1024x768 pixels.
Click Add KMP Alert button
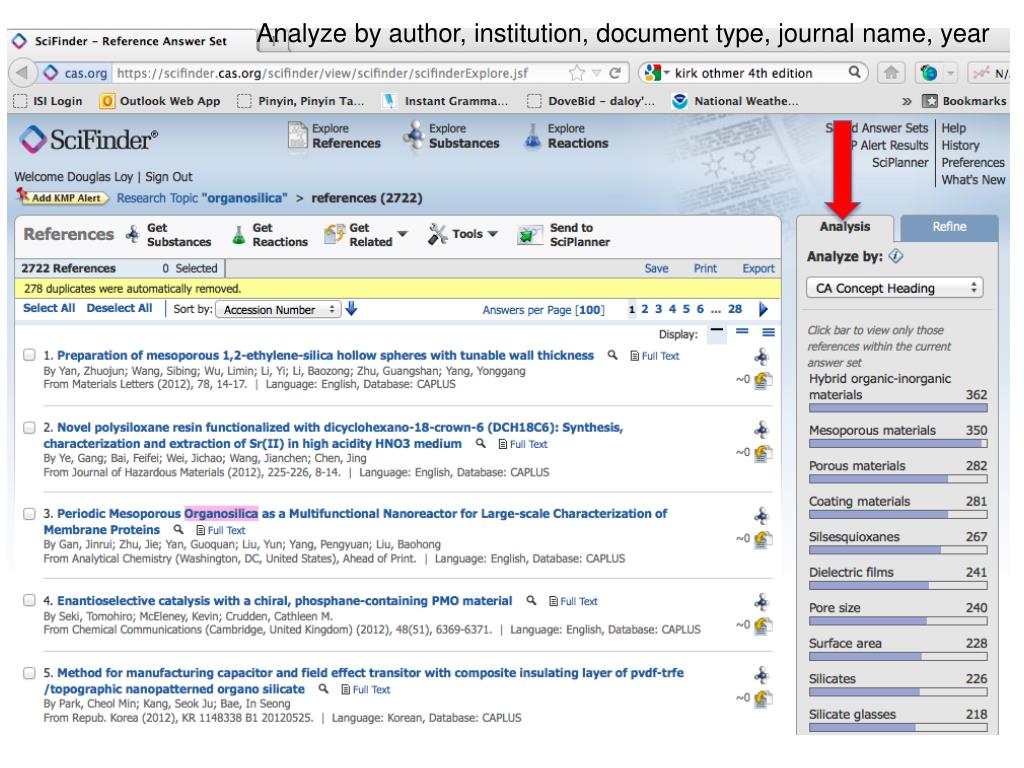click(62, 197)
